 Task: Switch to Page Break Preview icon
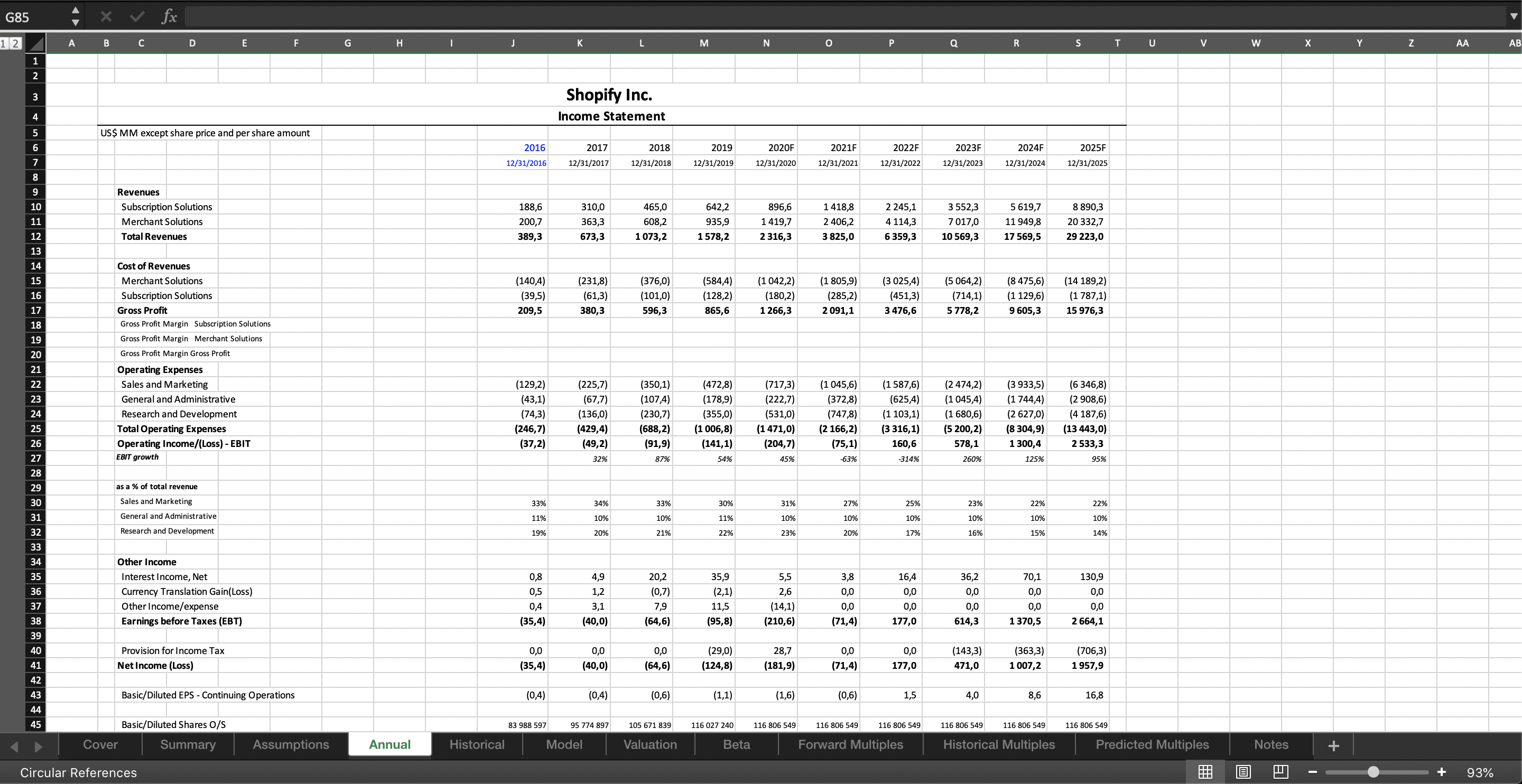pyautogui.click(x=1281, y=772)
